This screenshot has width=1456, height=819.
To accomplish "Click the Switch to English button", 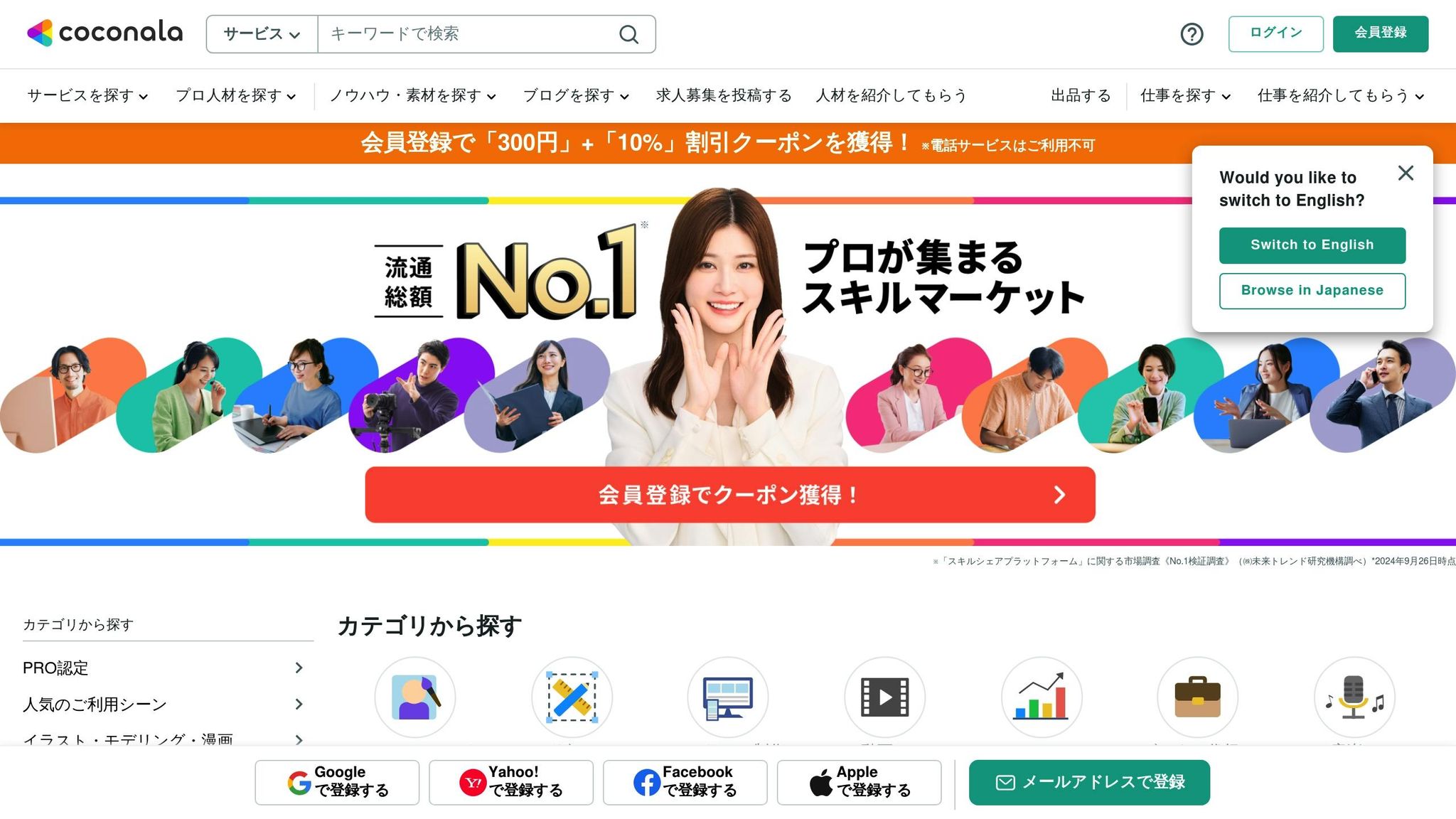I will pos(1312,245).
